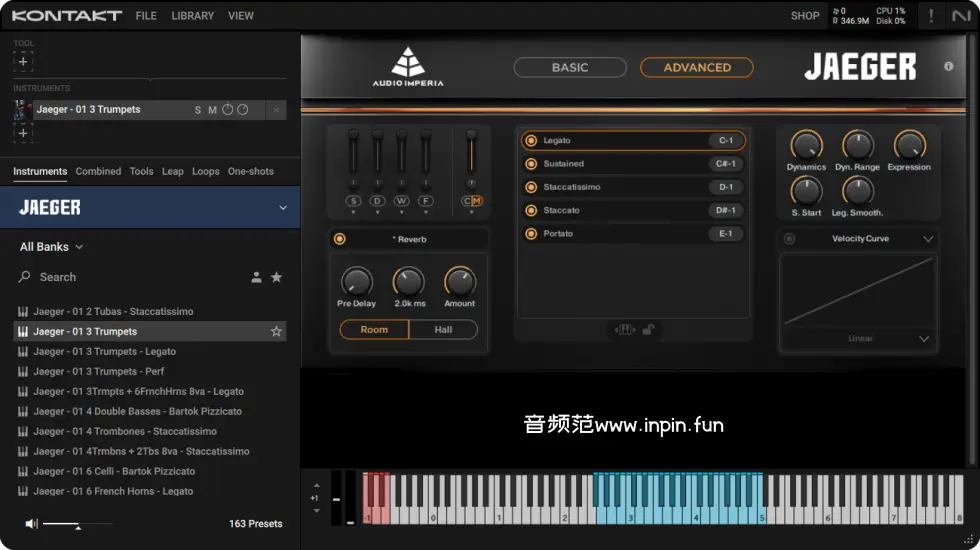Switch to the ADVANCED view

tap(697, 68)
